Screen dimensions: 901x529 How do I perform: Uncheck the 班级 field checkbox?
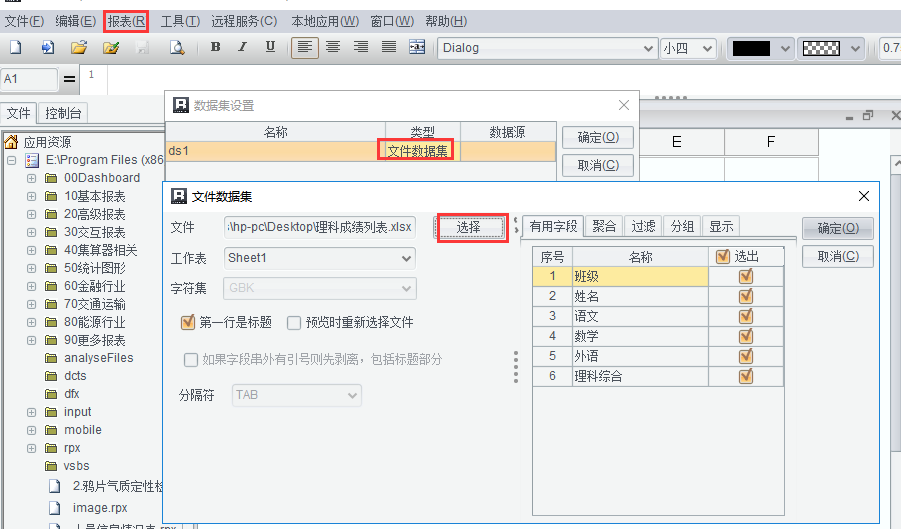(746, 276)
